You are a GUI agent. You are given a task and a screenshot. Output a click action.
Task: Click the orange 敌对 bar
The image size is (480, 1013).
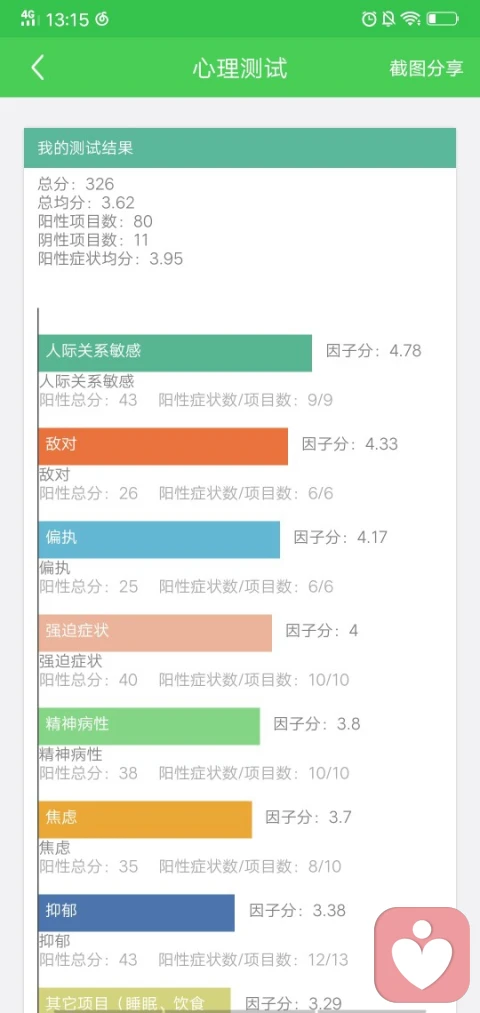163,446
